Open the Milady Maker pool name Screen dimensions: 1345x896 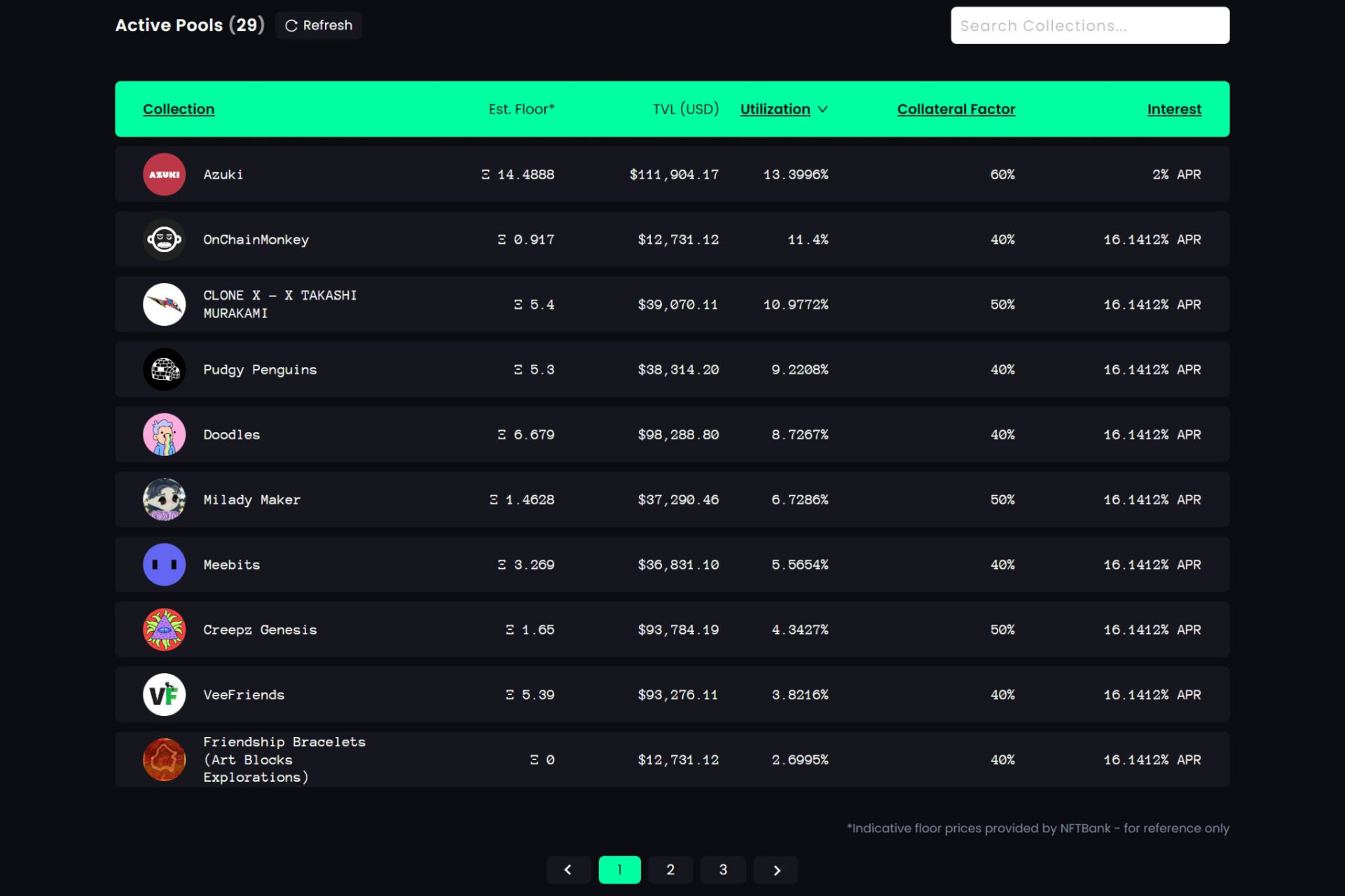point(251,499)
